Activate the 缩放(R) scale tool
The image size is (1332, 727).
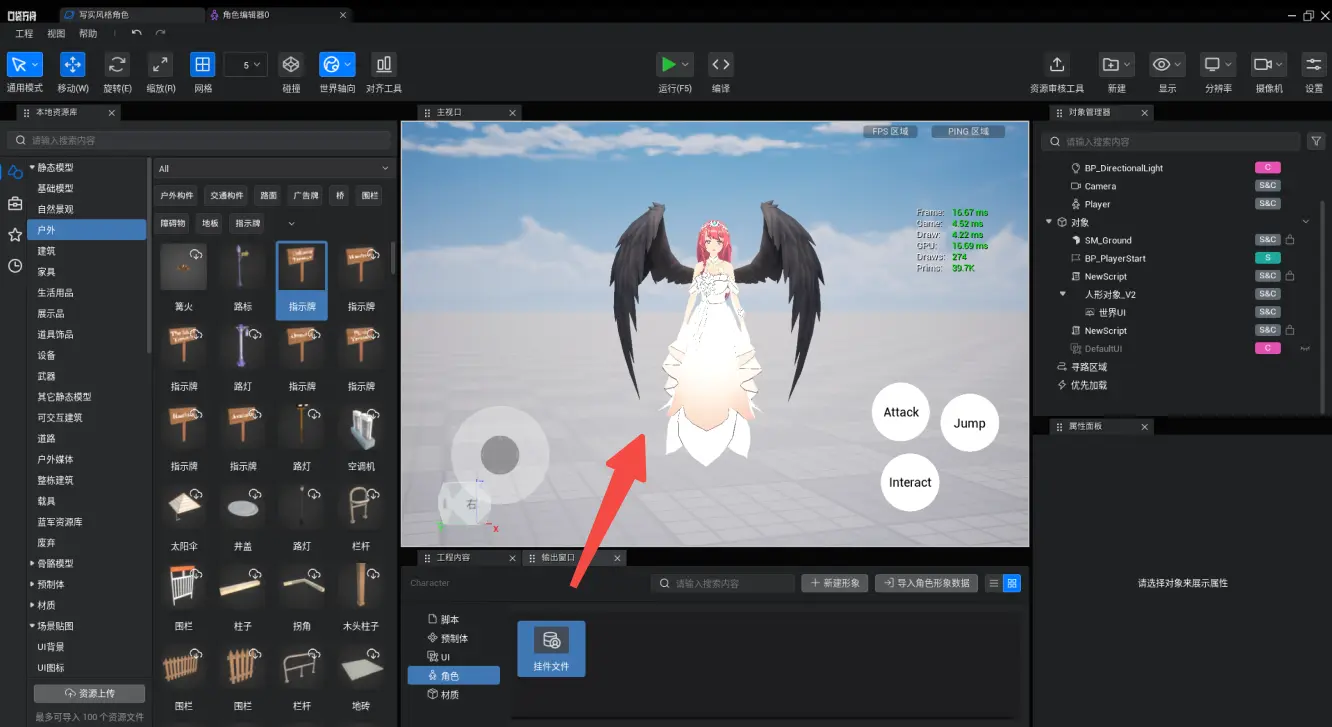[x=160, y=64]
